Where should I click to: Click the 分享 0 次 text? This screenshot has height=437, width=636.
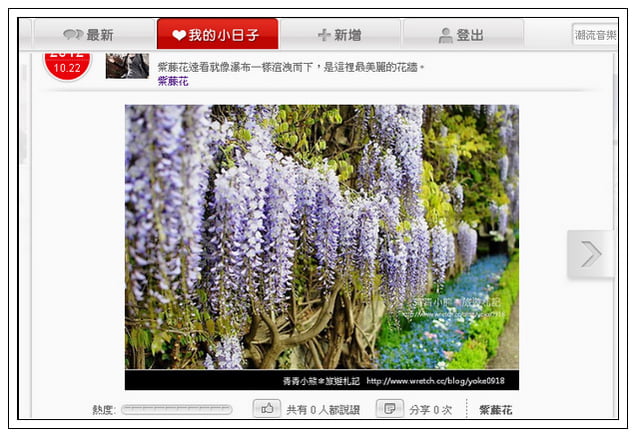430,410
